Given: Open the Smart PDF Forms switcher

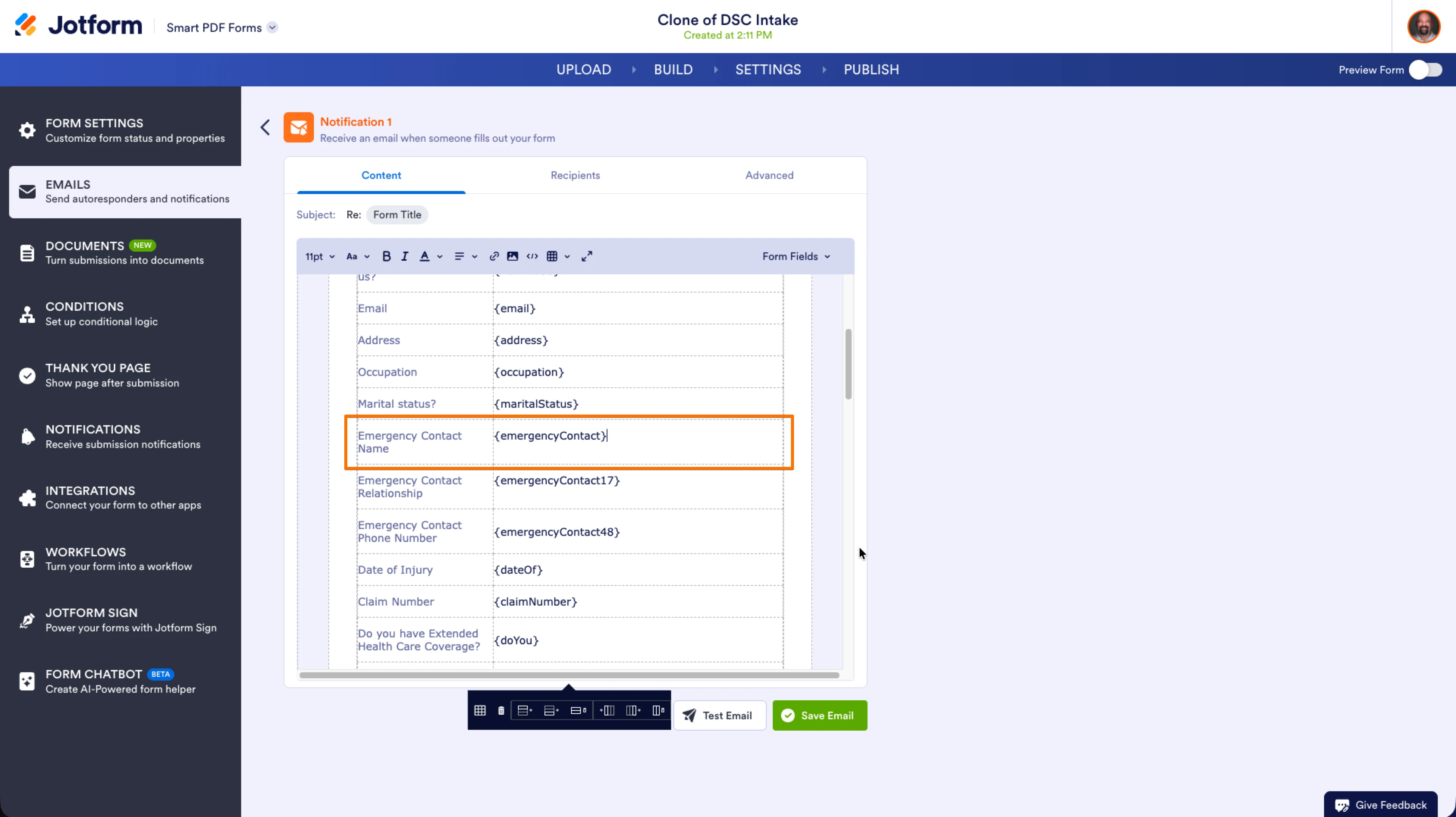Looking at the screenshot, I should [273, 27].
